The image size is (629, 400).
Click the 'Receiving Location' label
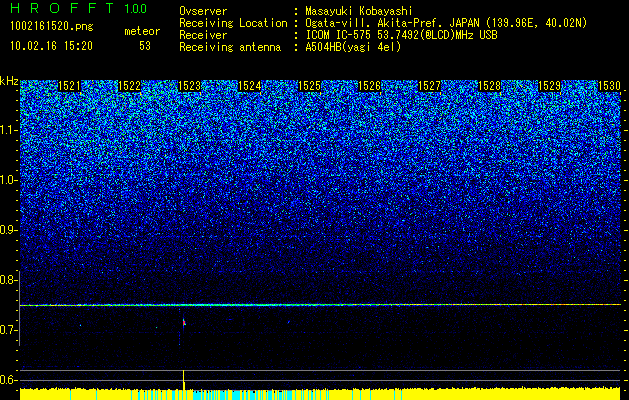[233, 24]
